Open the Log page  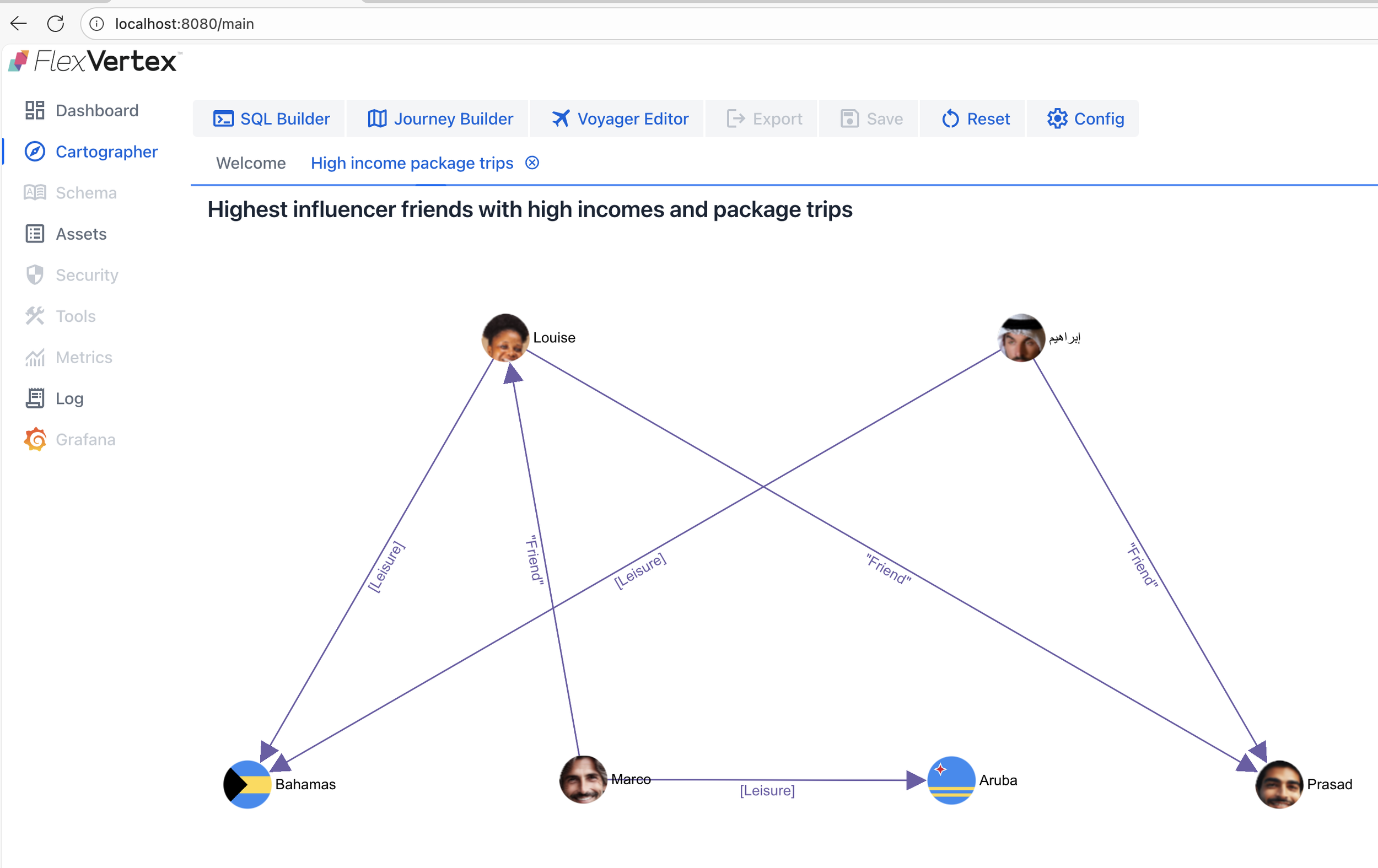tap(69, 398)
